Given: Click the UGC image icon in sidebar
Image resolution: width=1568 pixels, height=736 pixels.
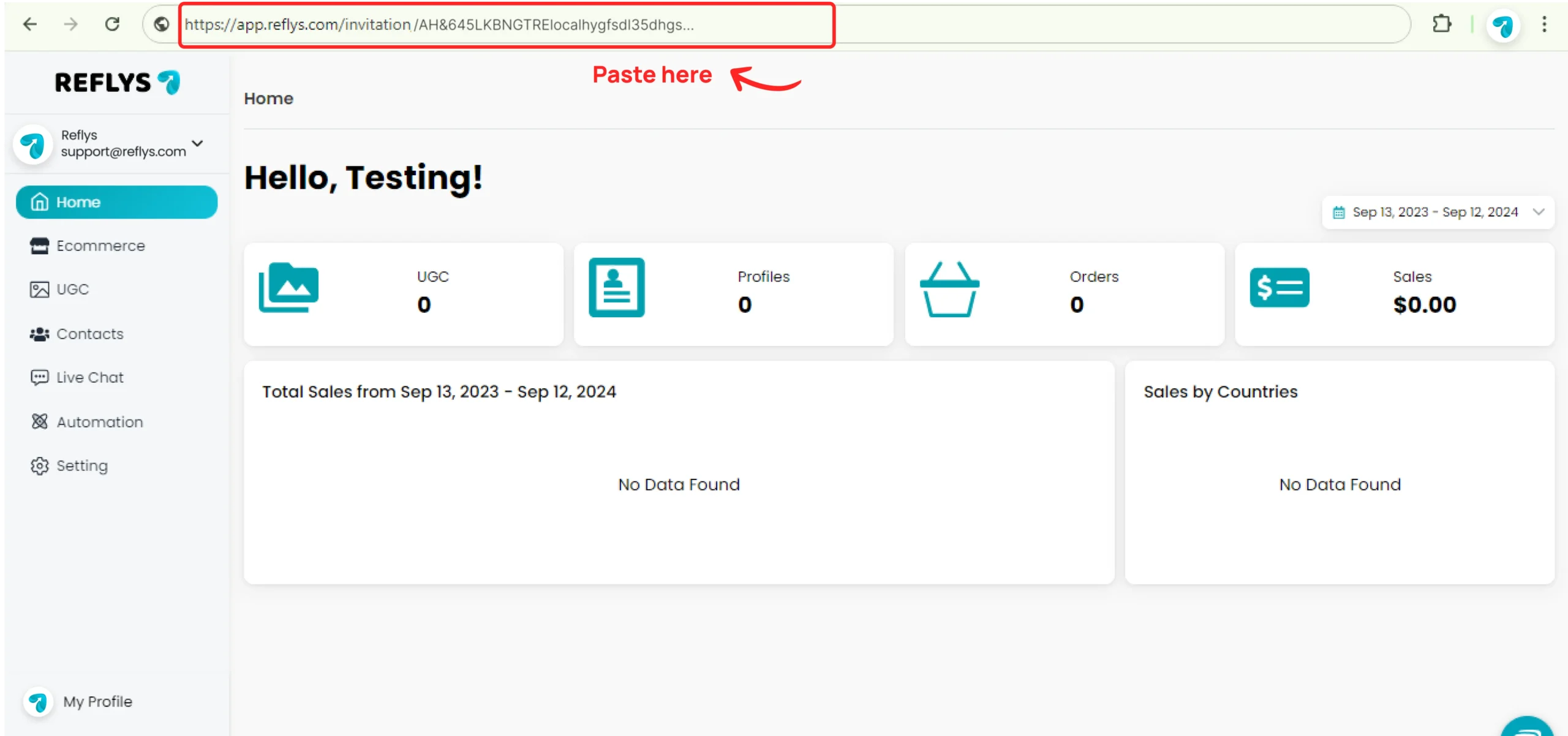Looking at the screenshot, I should (x=40, y=290).
